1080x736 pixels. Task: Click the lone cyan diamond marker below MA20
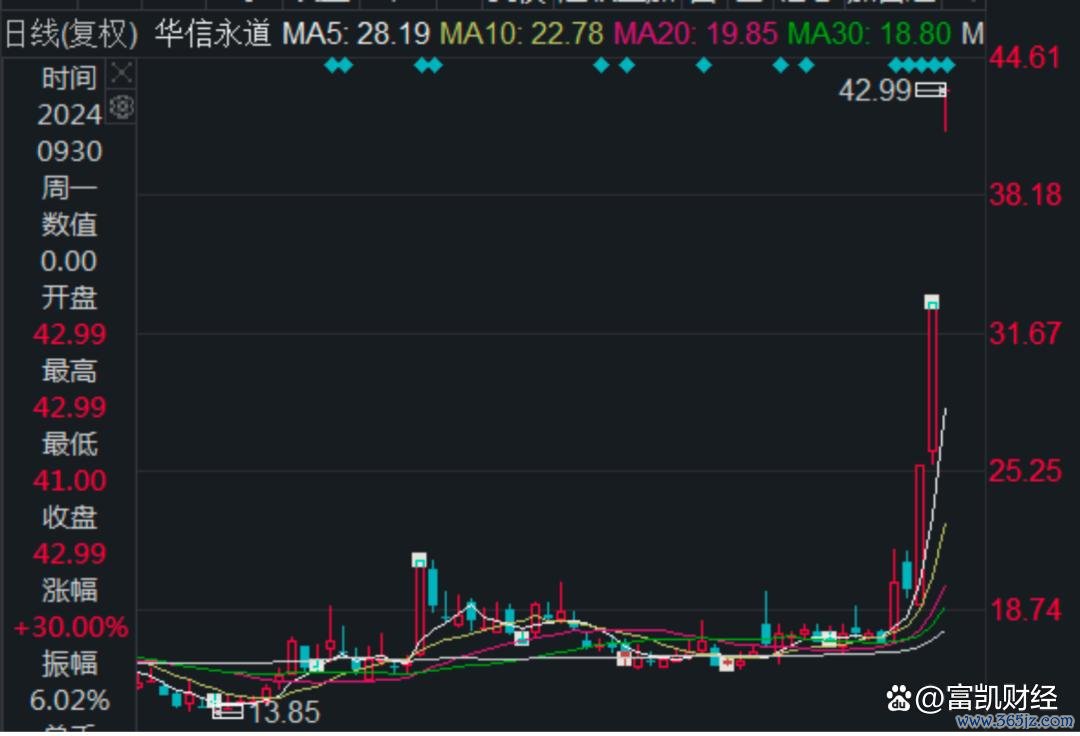tap(704, 66)
